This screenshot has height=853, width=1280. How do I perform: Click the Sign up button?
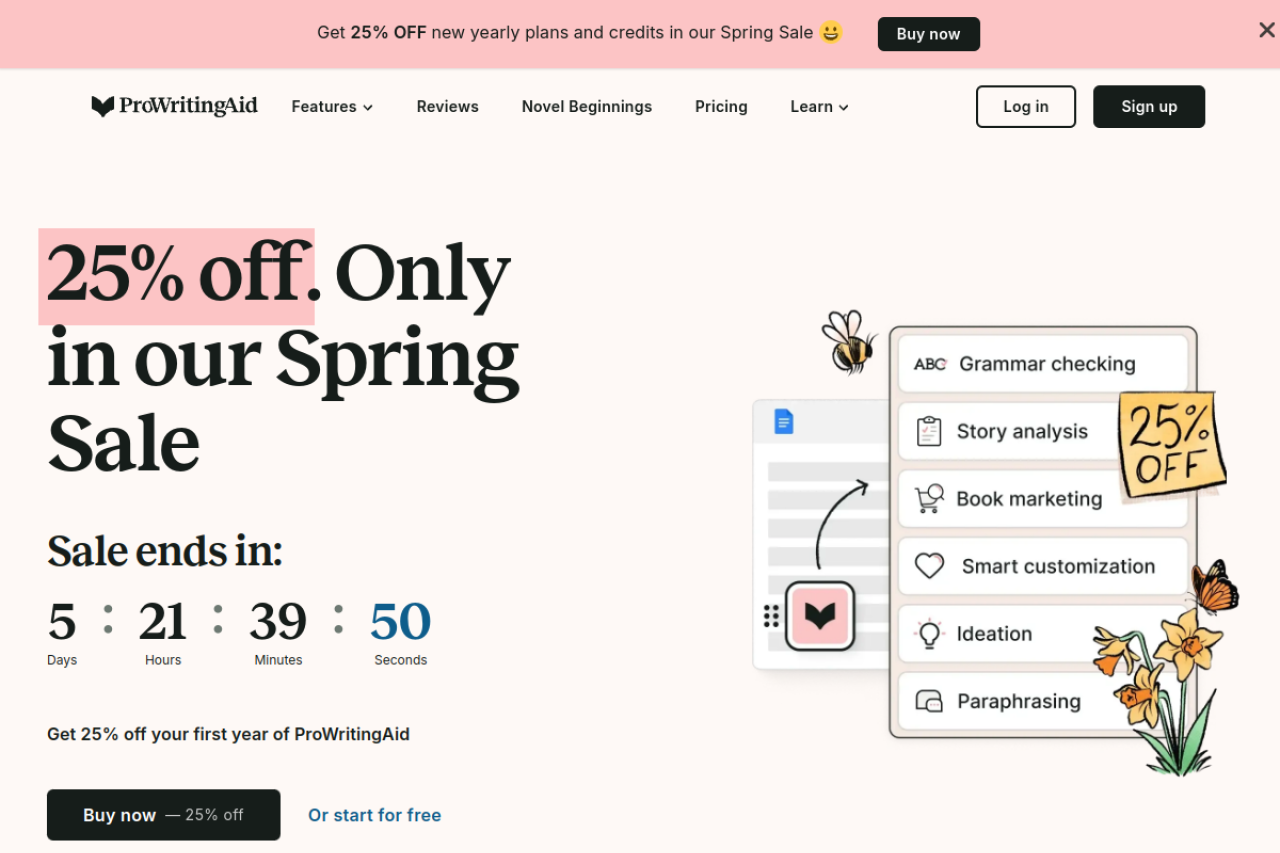1149,106
